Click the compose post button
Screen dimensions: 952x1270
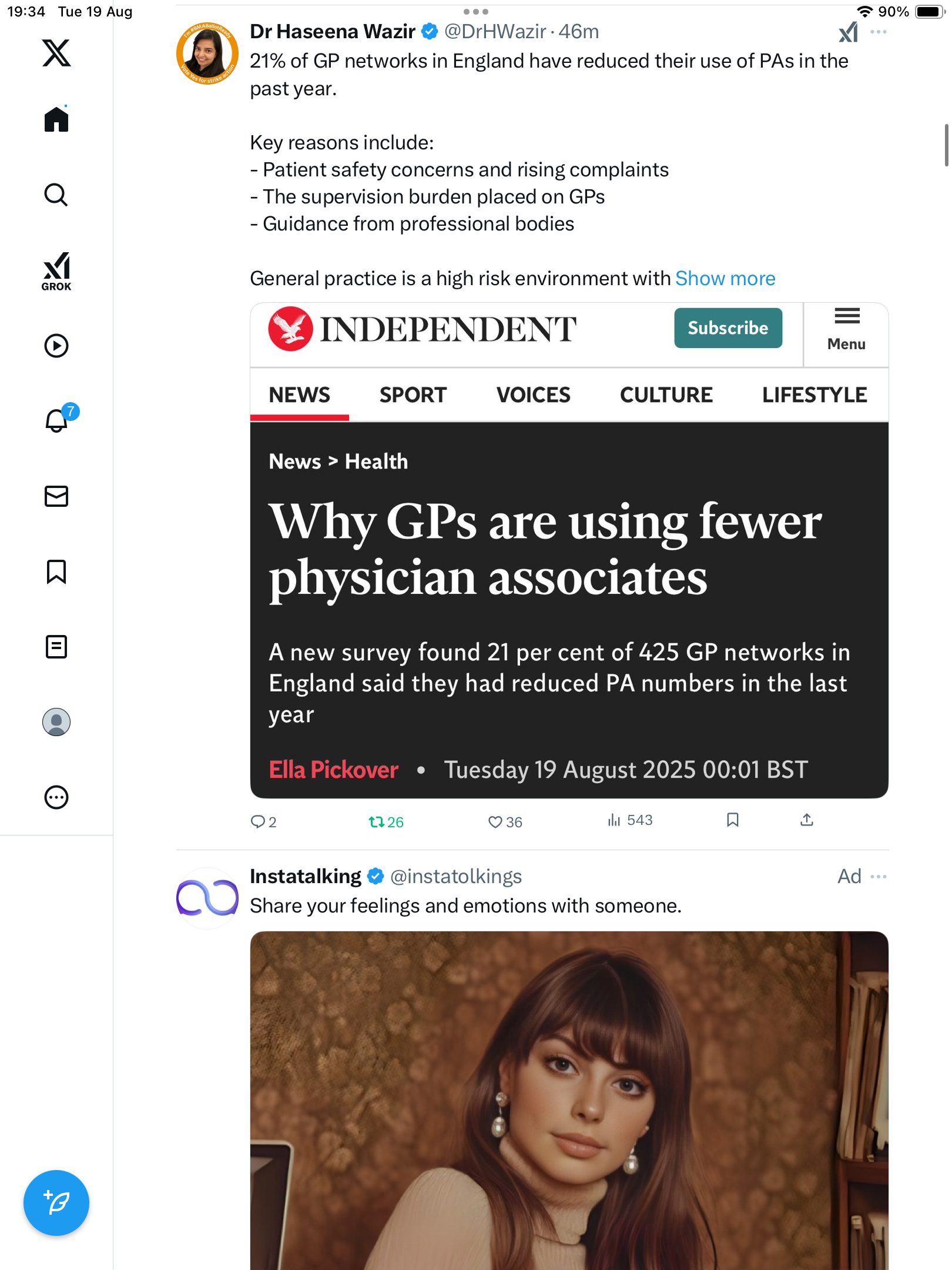(x=56, y=1203)
